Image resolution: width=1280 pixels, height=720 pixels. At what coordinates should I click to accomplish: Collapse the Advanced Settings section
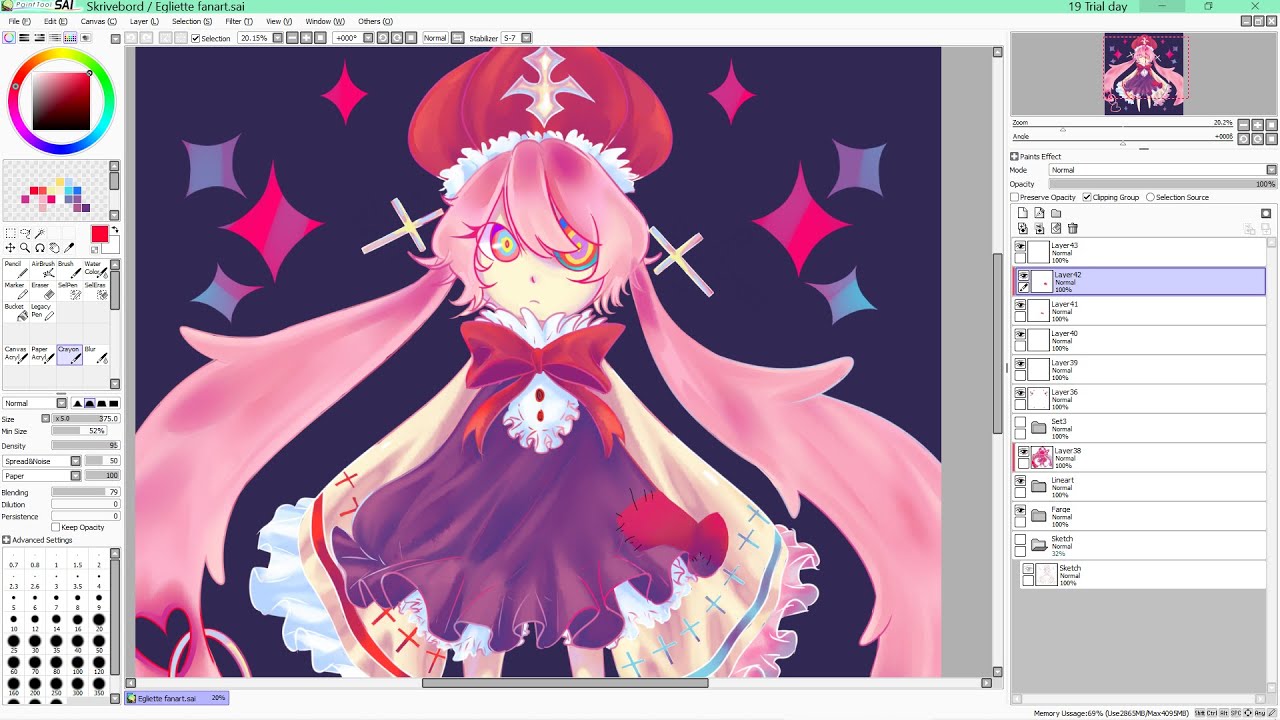7,540
